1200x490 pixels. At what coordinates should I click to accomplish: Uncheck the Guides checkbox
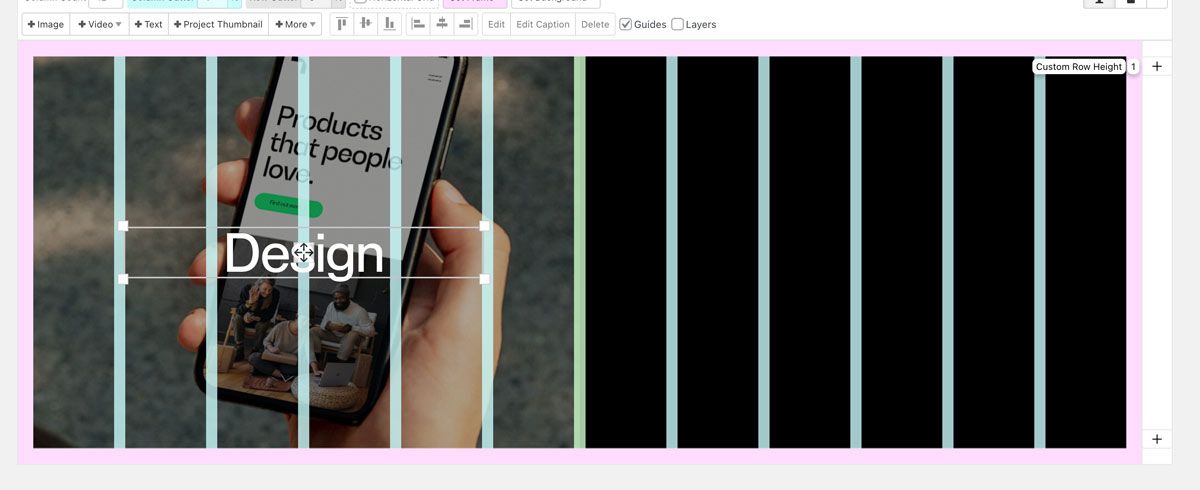(626, 24)
